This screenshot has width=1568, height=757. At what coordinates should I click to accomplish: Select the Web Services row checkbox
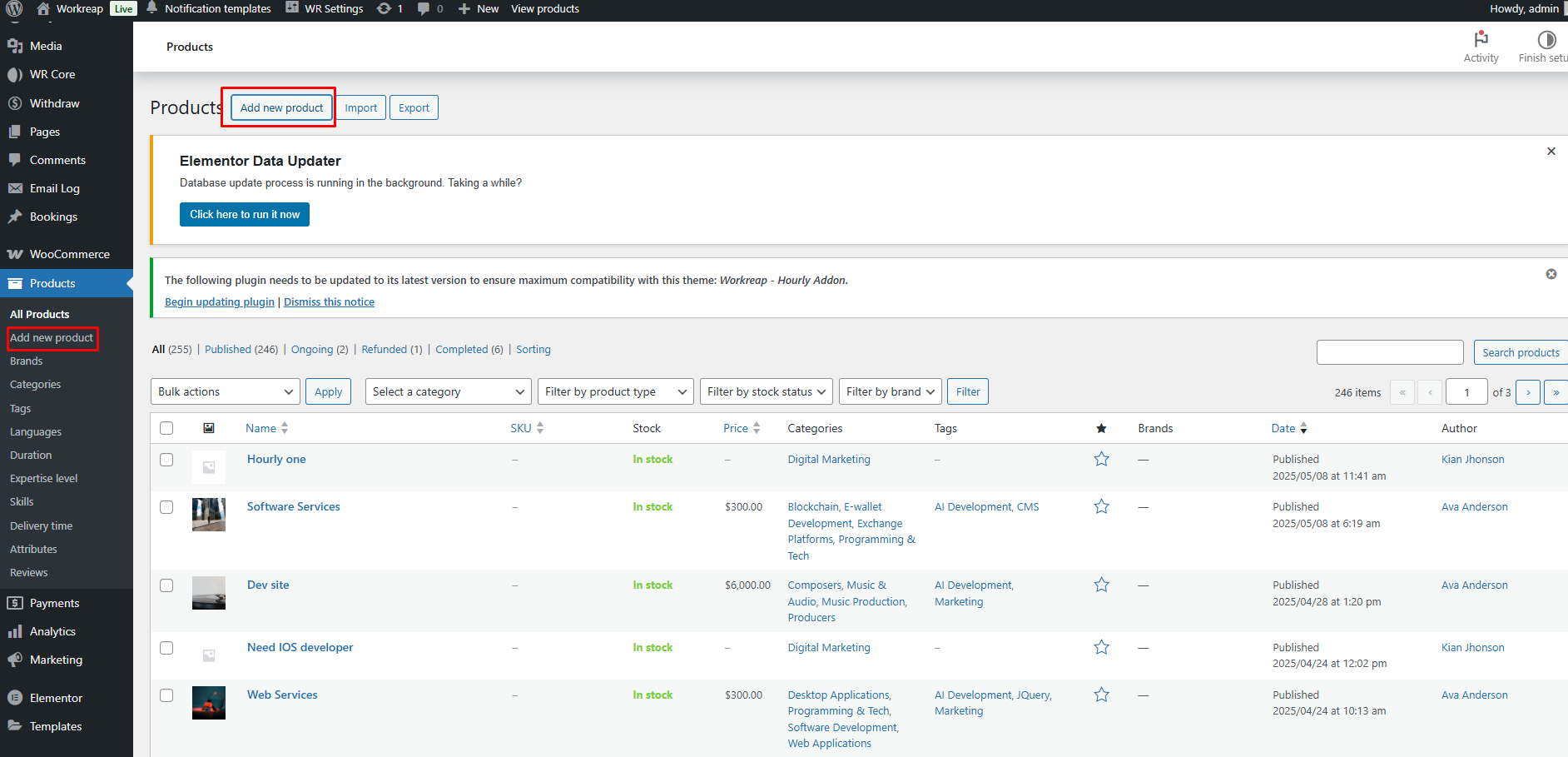pyautogui.click(x=166, y=695)
